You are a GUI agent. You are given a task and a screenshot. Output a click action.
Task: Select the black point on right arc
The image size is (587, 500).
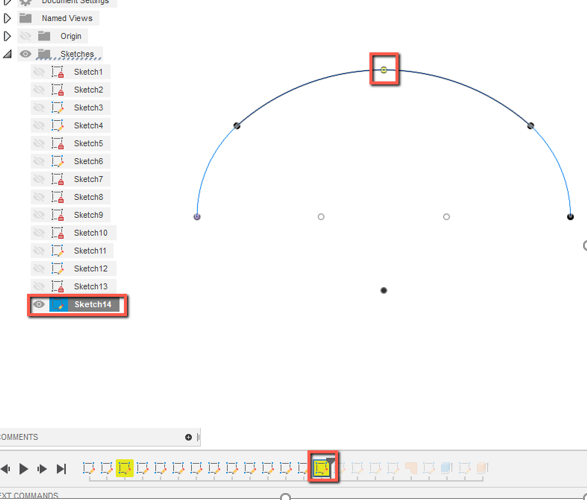coord(530,125)
